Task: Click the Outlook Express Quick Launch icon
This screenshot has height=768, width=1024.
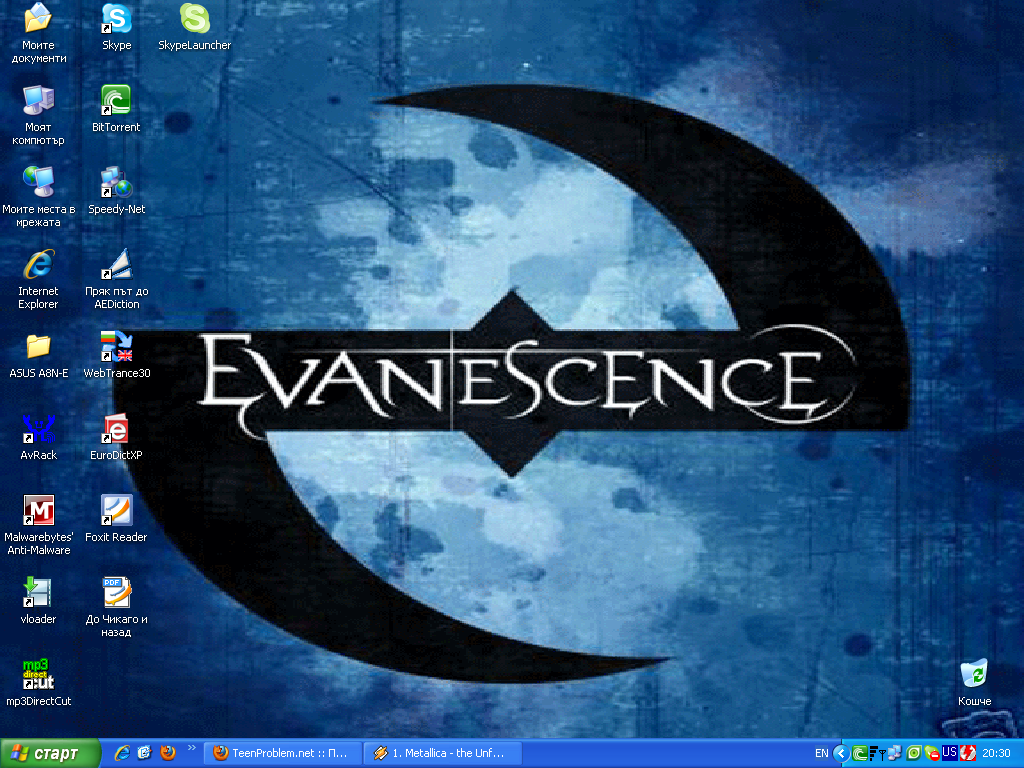Action: tap(144, 753)
